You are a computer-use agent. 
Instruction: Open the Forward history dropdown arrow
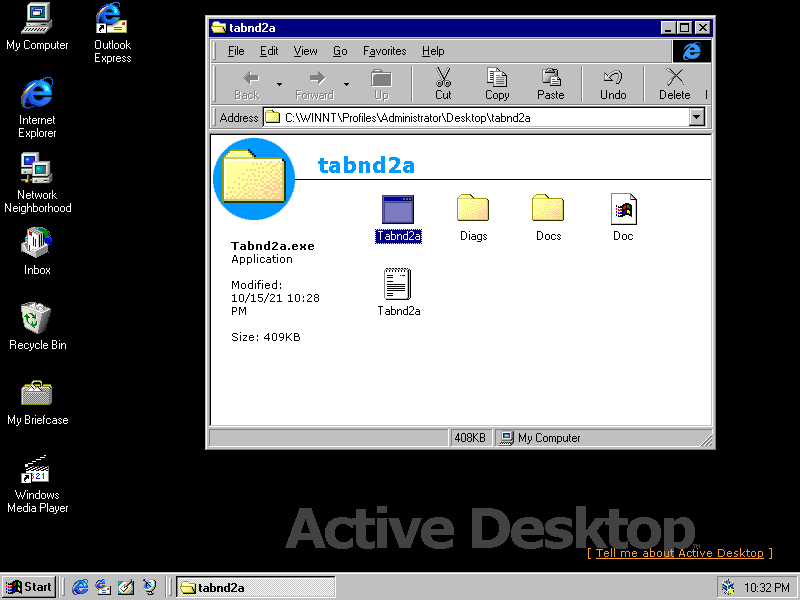[346, 84]
